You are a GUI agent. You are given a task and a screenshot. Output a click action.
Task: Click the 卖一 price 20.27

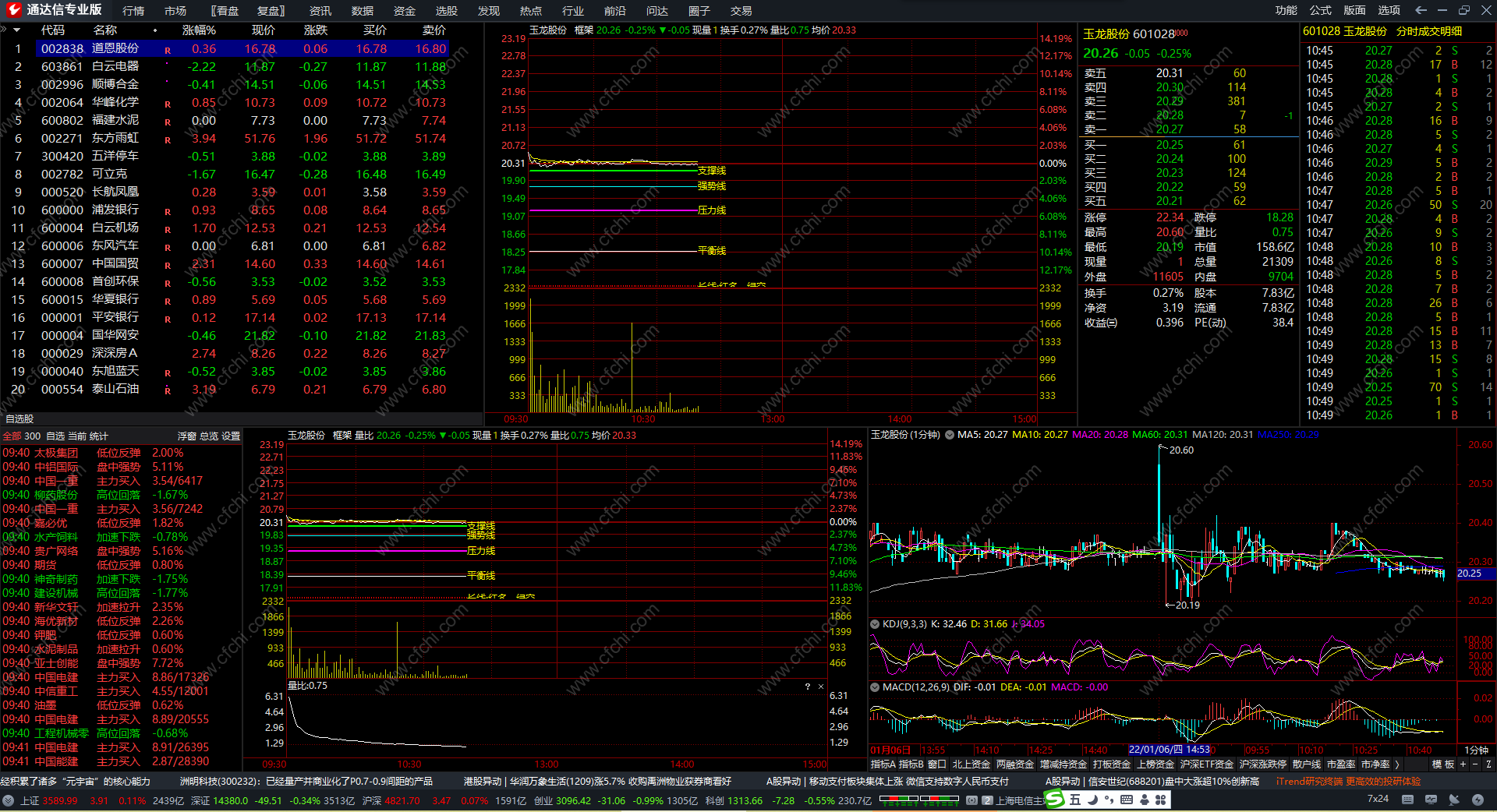[x=1170, y=129]
